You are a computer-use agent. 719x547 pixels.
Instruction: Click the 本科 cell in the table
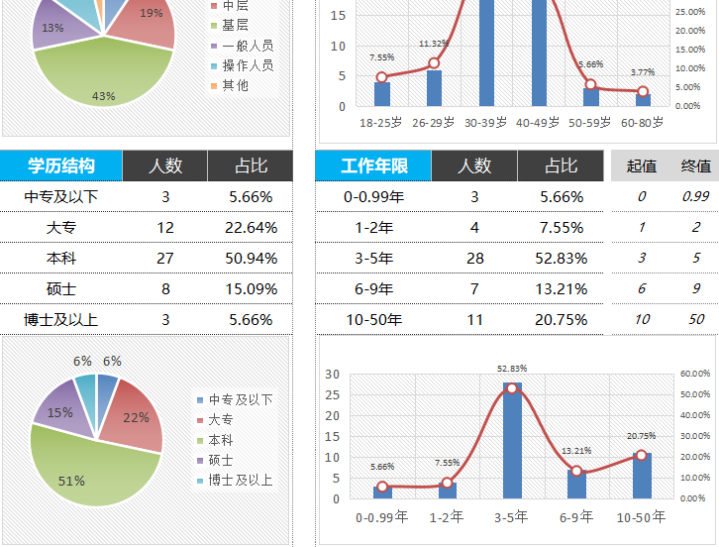point(61,258)
